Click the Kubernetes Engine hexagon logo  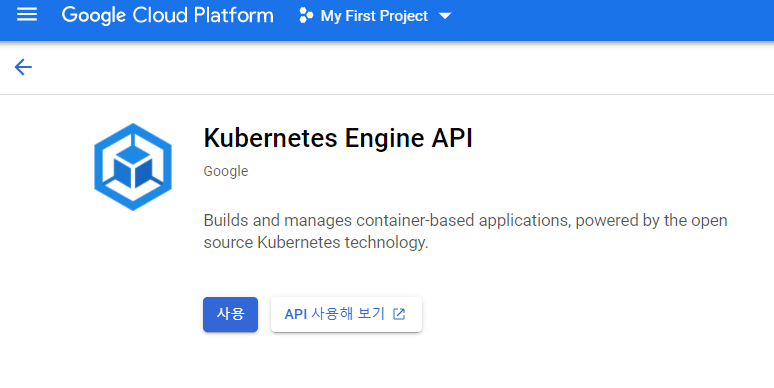[133, 167]
